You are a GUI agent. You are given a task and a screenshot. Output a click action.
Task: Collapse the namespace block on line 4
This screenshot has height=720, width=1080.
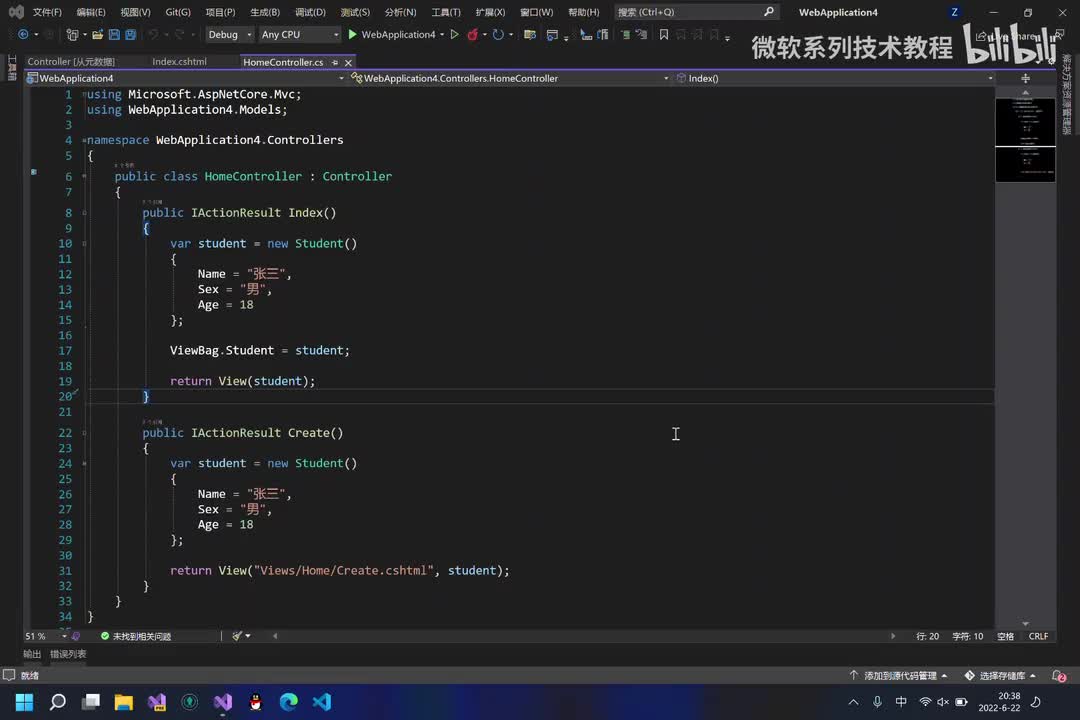[x=84, y=140]
